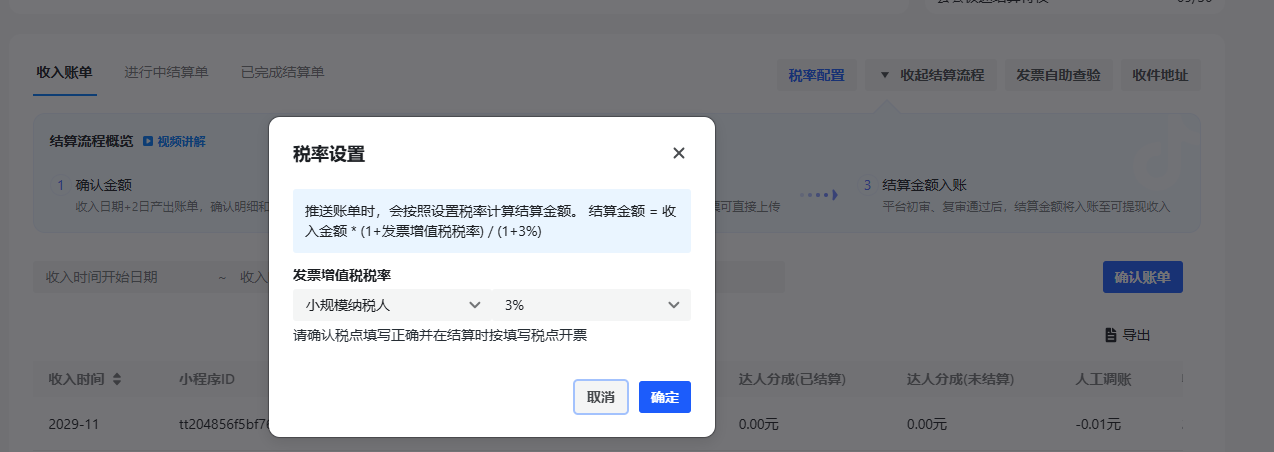Close the 税率设置 dialog with X
This screenshot has width=1274, height=452.
pyautogui.click(x=679, y=153)
